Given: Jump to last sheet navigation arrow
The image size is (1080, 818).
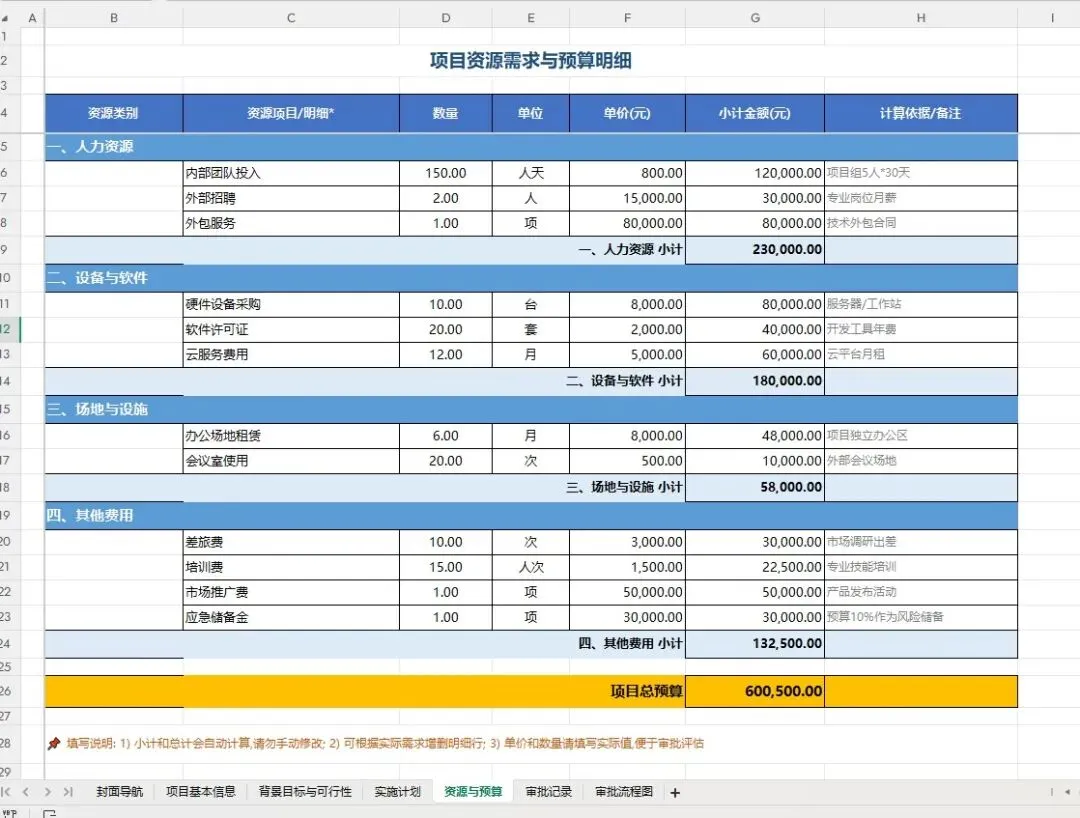Looking at the screenshot, I should coord(68,792).
